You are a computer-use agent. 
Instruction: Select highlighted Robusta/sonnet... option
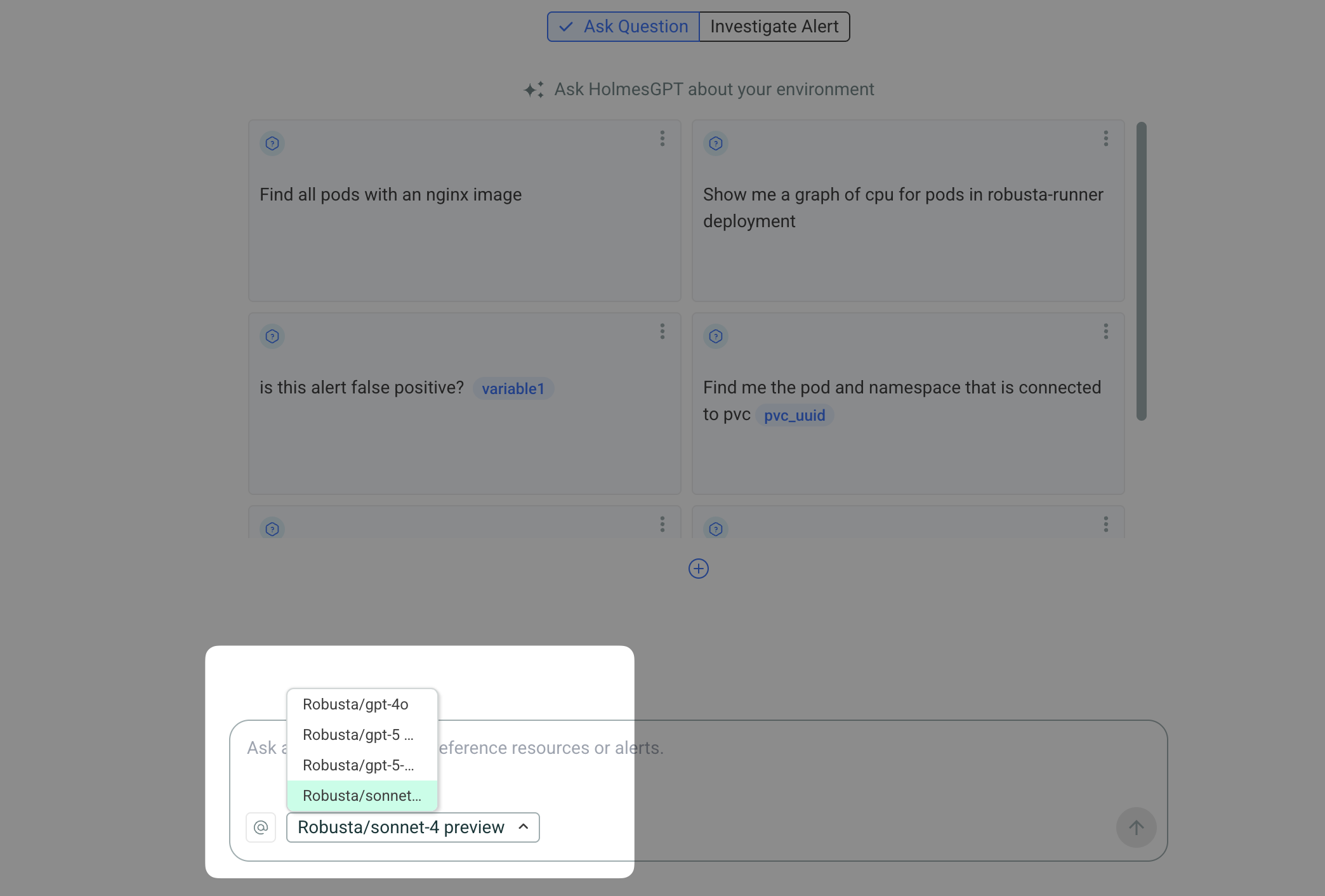[x=362, y=796]
